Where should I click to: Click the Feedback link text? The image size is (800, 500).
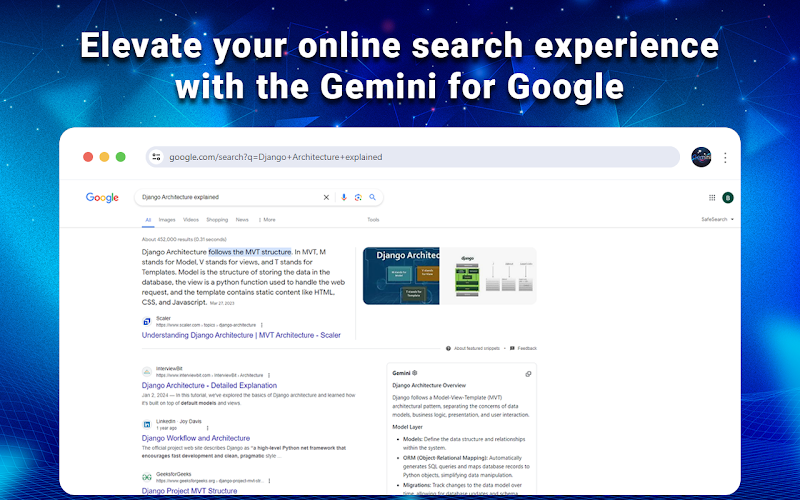pyautogui.click(x=527, y=348)
